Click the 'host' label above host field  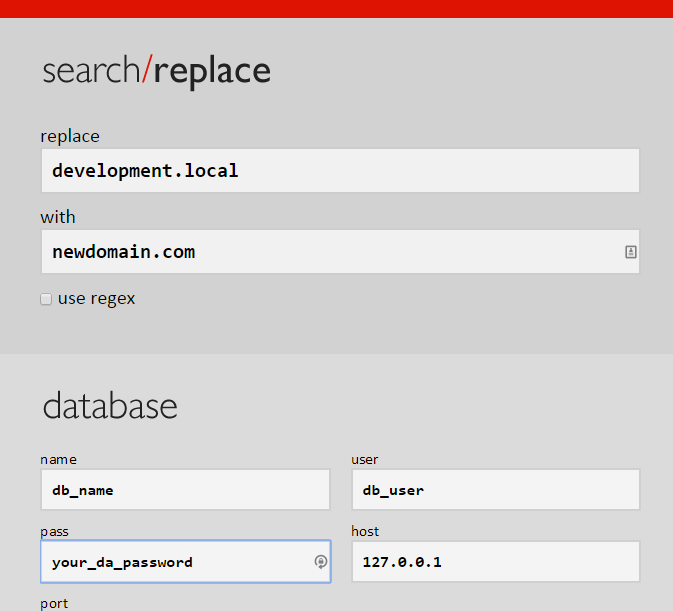(365, 531)
